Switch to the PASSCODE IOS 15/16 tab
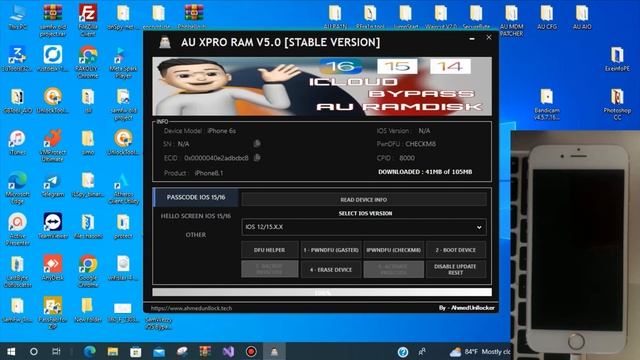This screenshot has width=640, height=360. coord(196,197)
